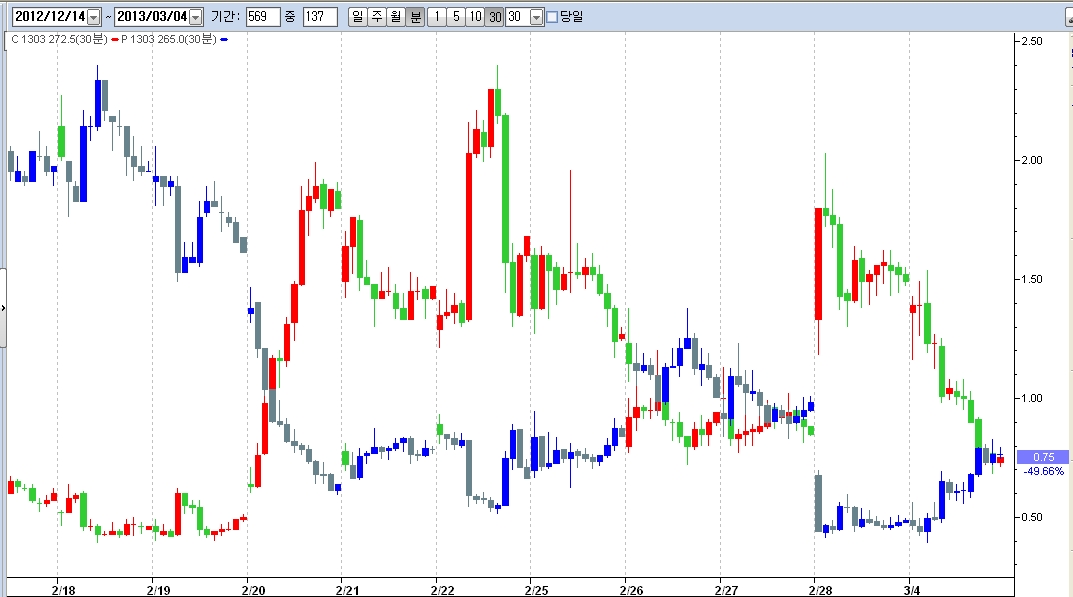Click the blue put series legend marker
The width and height of the screenshot is (1073, 597).
(x=224, y=39)
